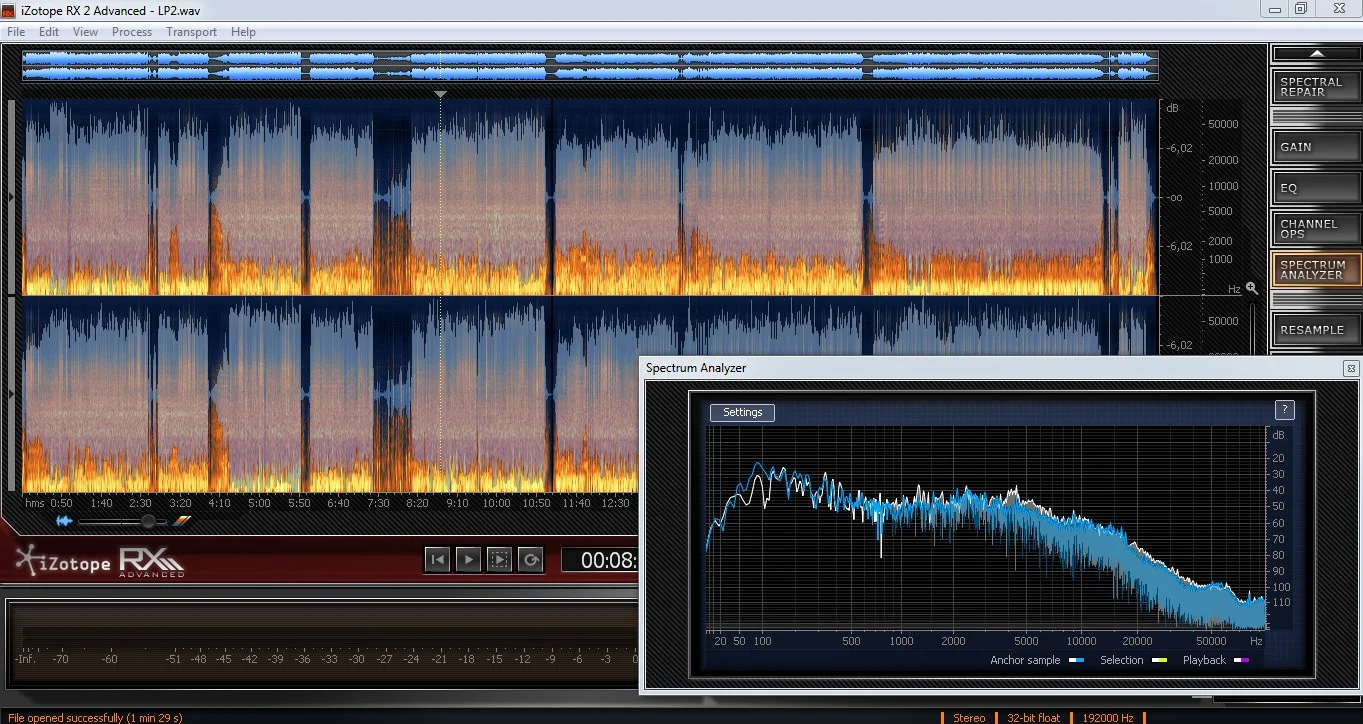The height and width of the screenshot is (724, 1363).
Task: Click the '192000 Hz' status bar entry
Action: pos(1107,718)
